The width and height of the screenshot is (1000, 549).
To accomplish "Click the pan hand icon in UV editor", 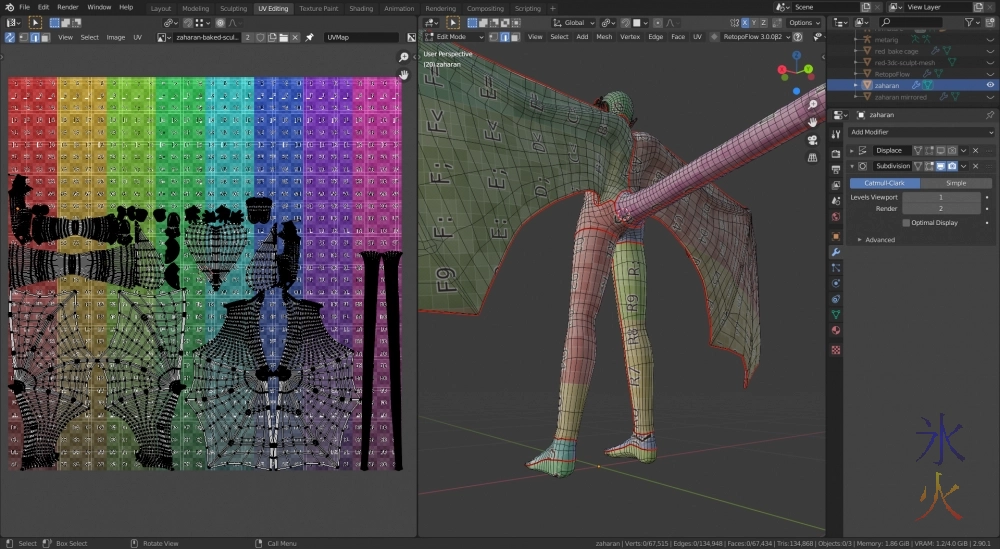I will click(404, 74).
